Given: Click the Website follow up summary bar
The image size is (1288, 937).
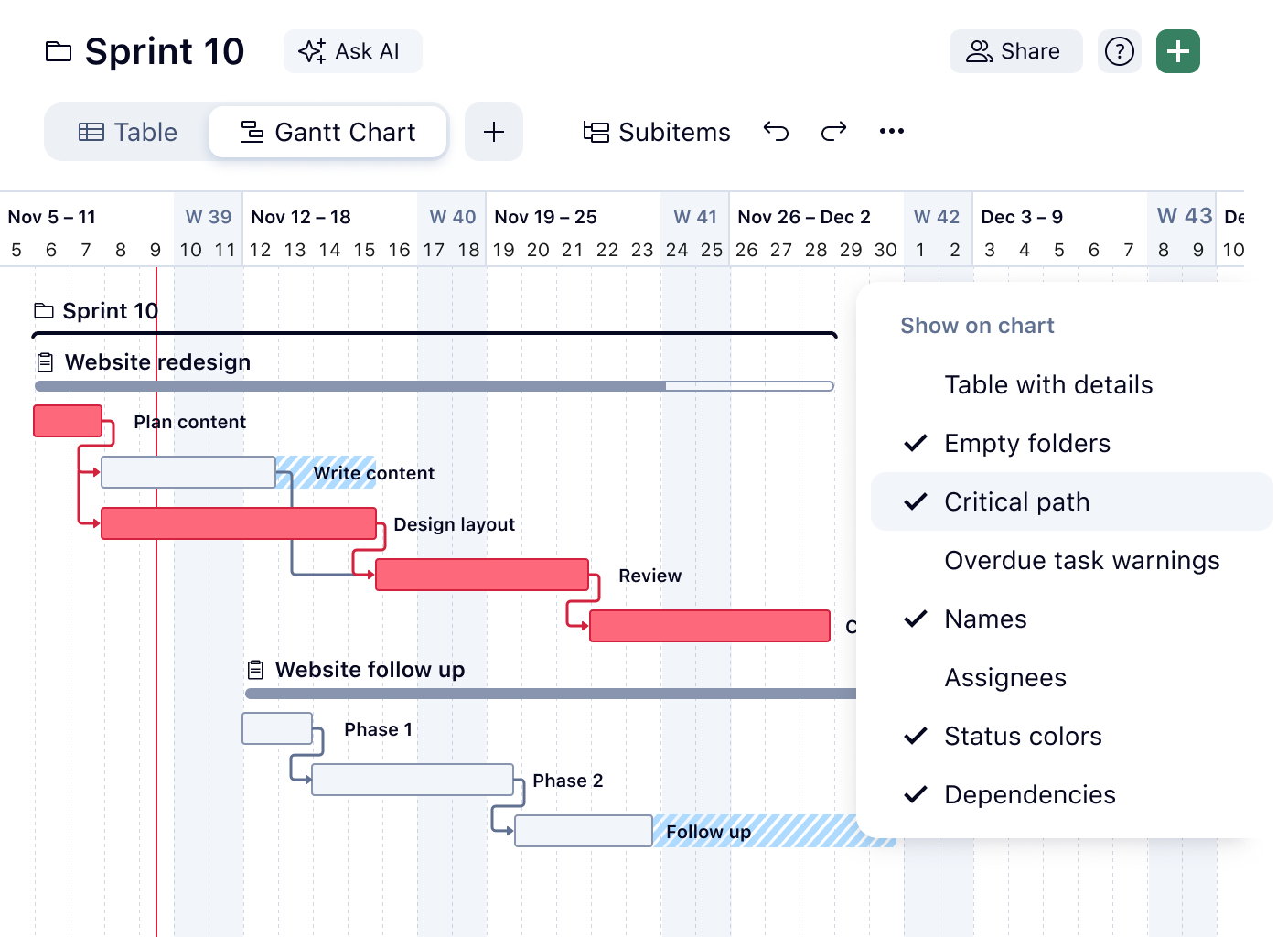Looking at the screenshot, I should (x=551, y=694).
